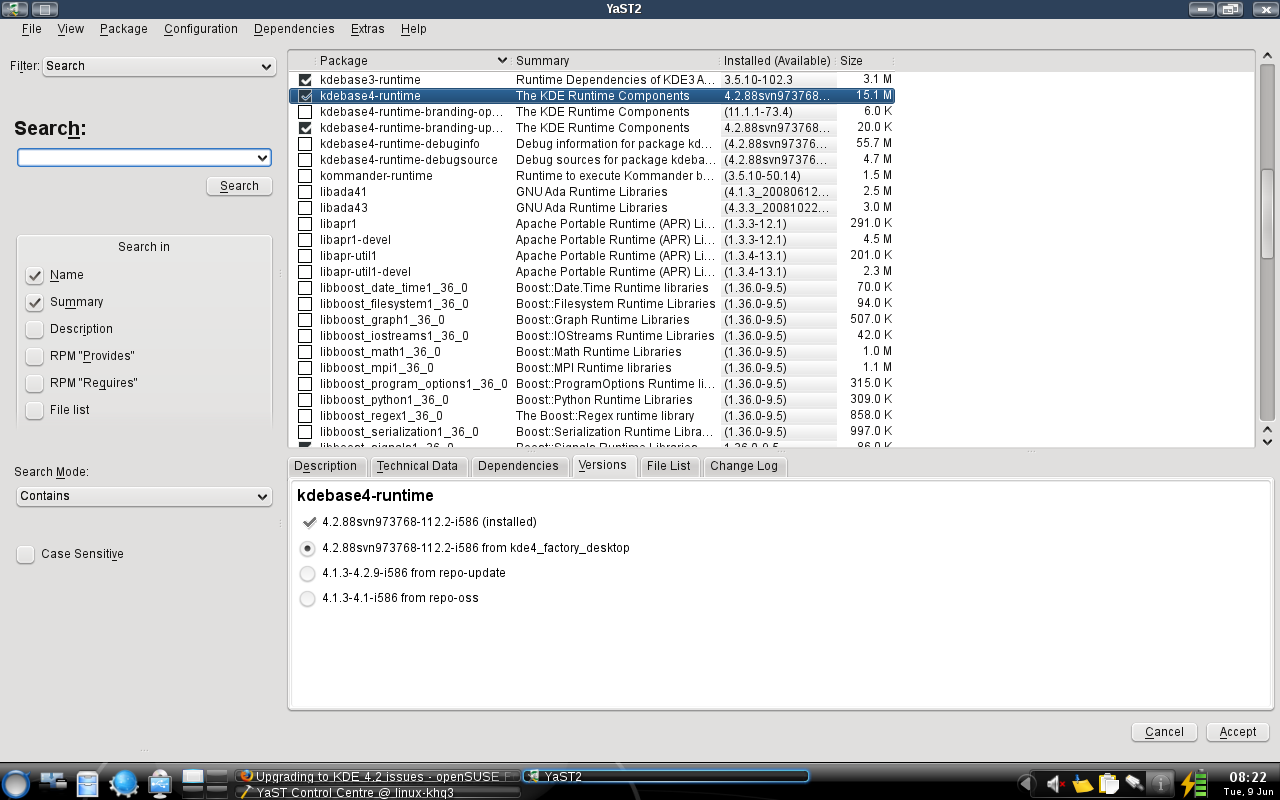Screen dimensions: 1280x800
Task: Open the yellow sticky notes tray icon
Action: [x=1082, y=784]
